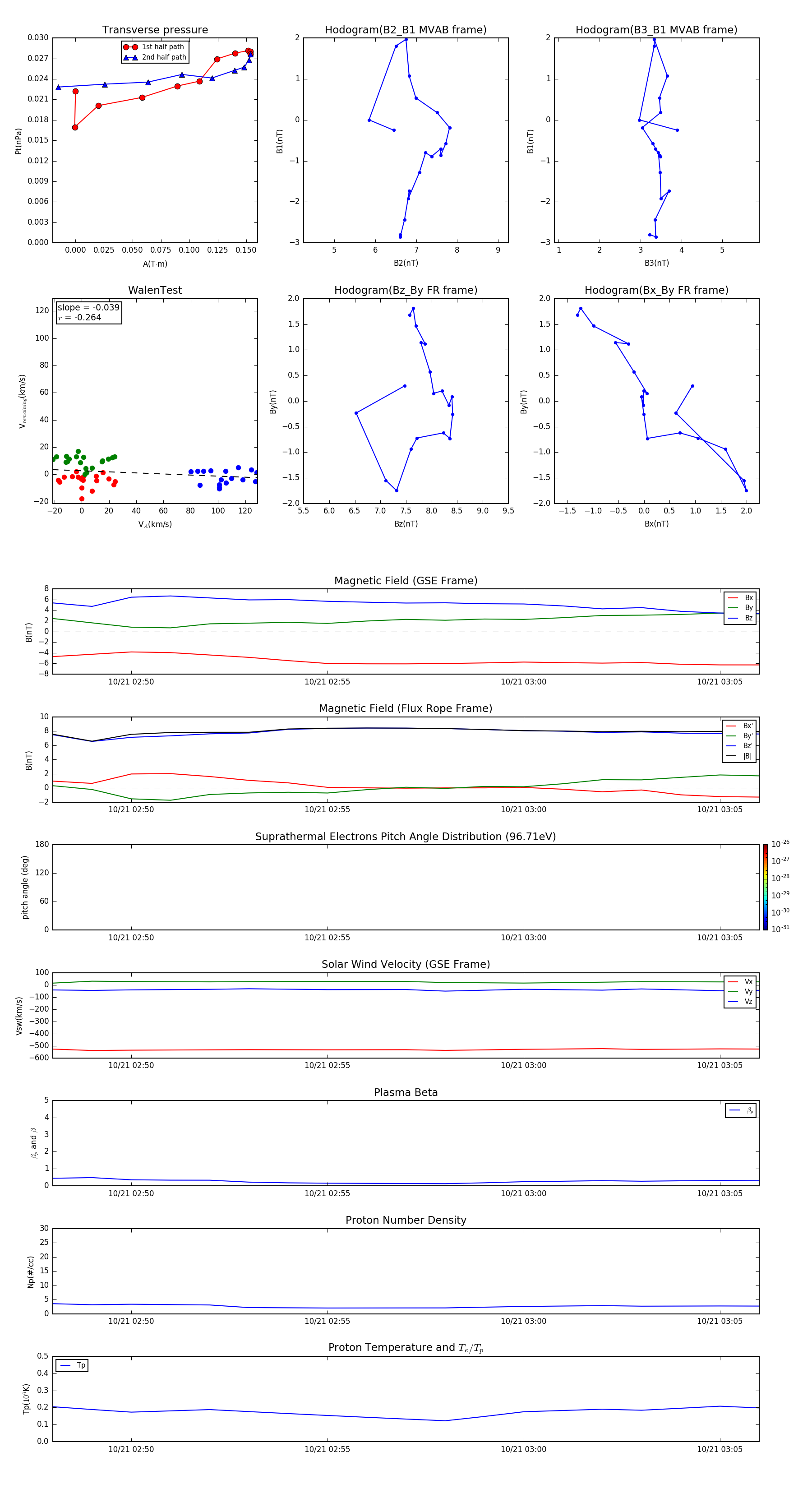The width and height of the screenshot is (812, 1489).
Task: Click the 'Transverse pressure' plot title
Action: (x=155, y=29)
